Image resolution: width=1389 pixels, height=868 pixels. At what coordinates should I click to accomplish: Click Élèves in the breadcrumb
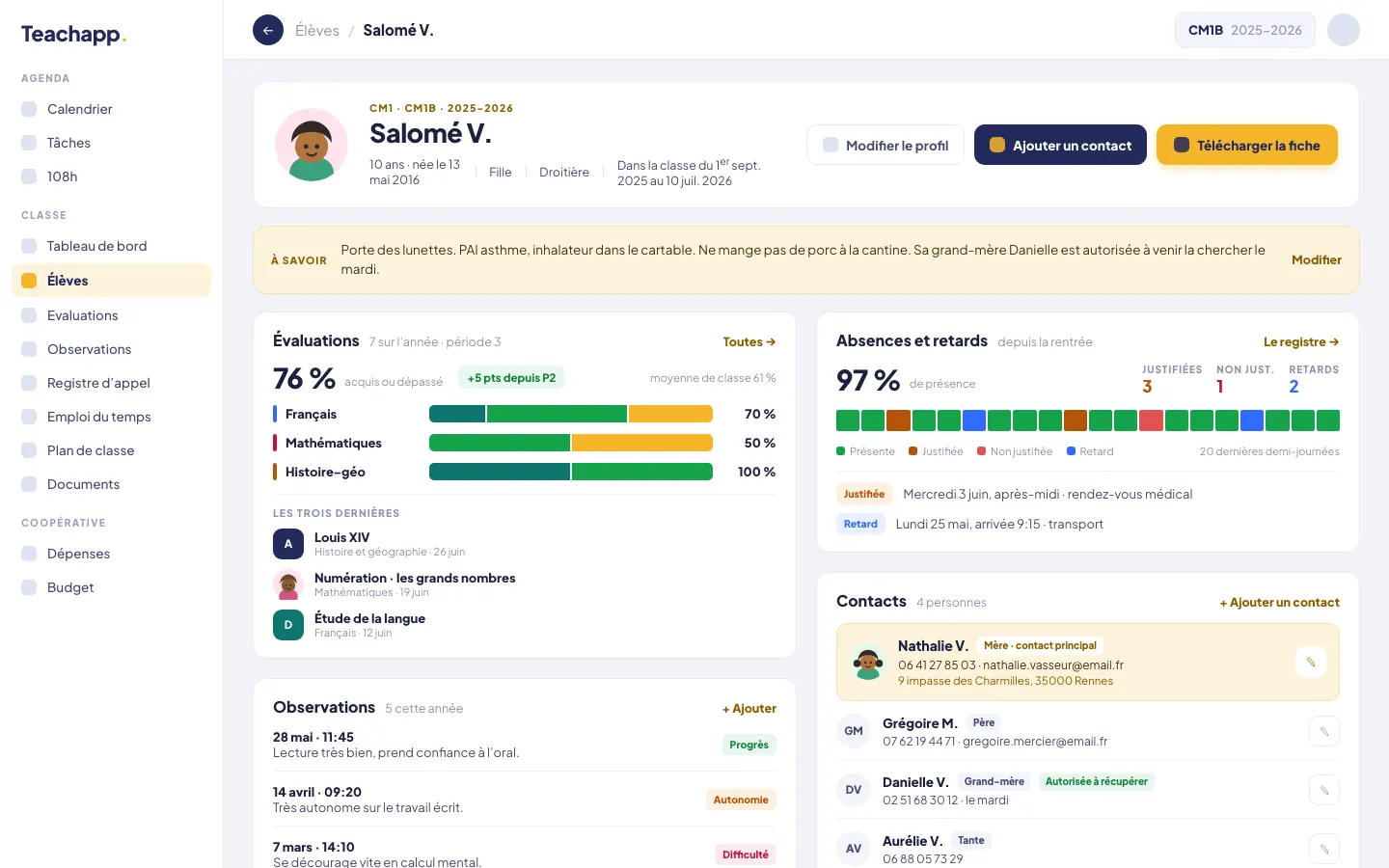pyautogui.click(x=317, y=30)
